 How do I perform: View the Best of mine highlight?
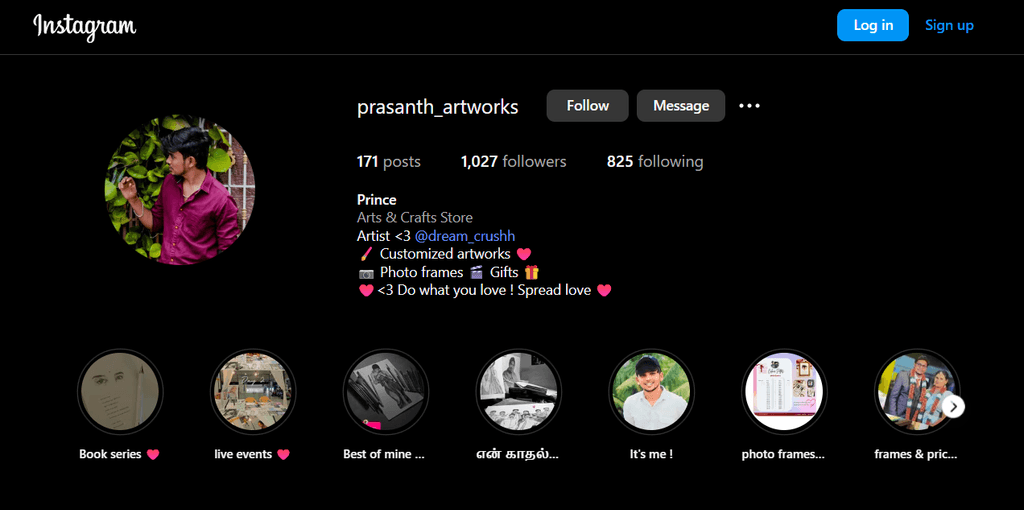(x=386, y=391)
